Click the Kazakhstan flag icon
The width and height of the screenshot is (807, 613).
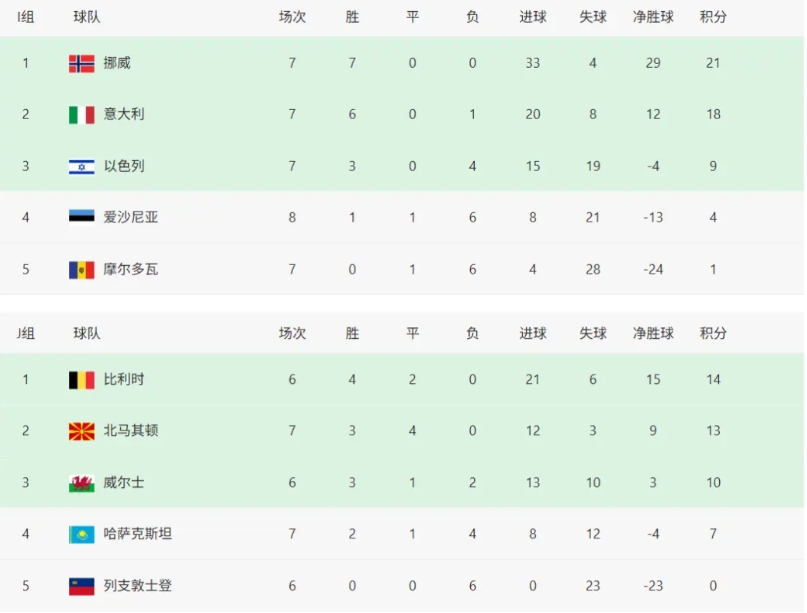(81, 534)
